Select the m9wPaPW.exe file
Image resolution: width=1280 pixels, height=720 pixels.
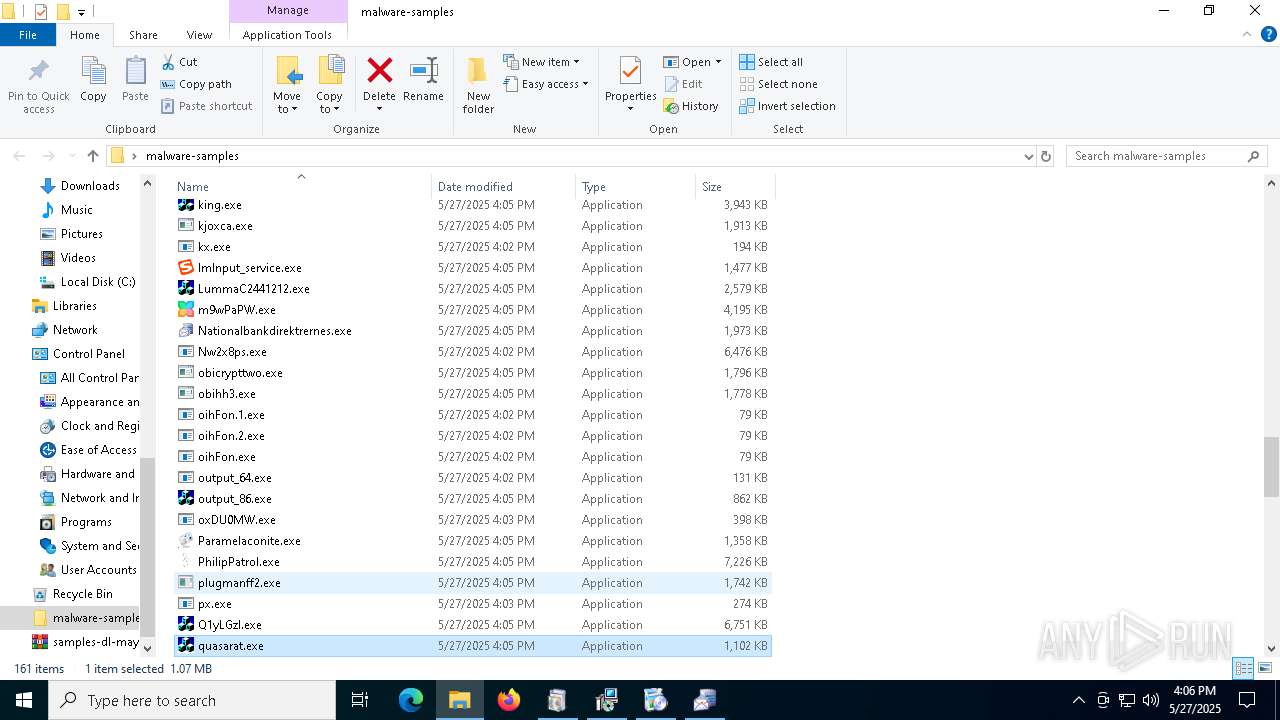tap(472, 310)
